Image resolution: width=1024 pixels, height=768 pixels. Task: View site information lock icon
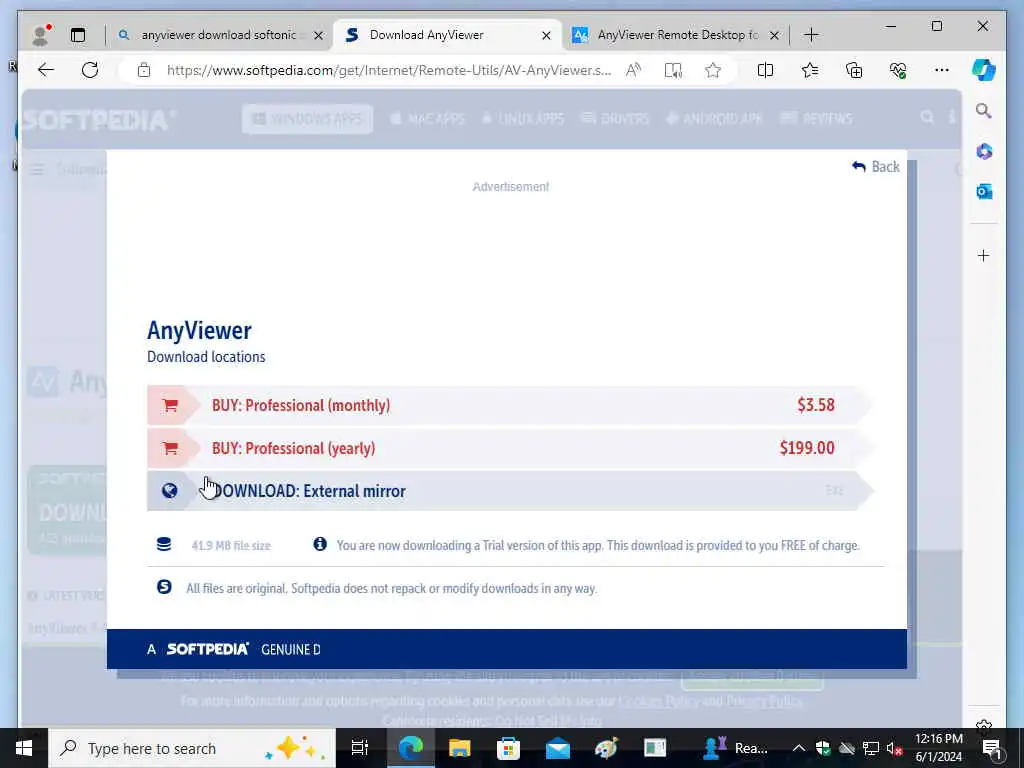coord(144,70)
